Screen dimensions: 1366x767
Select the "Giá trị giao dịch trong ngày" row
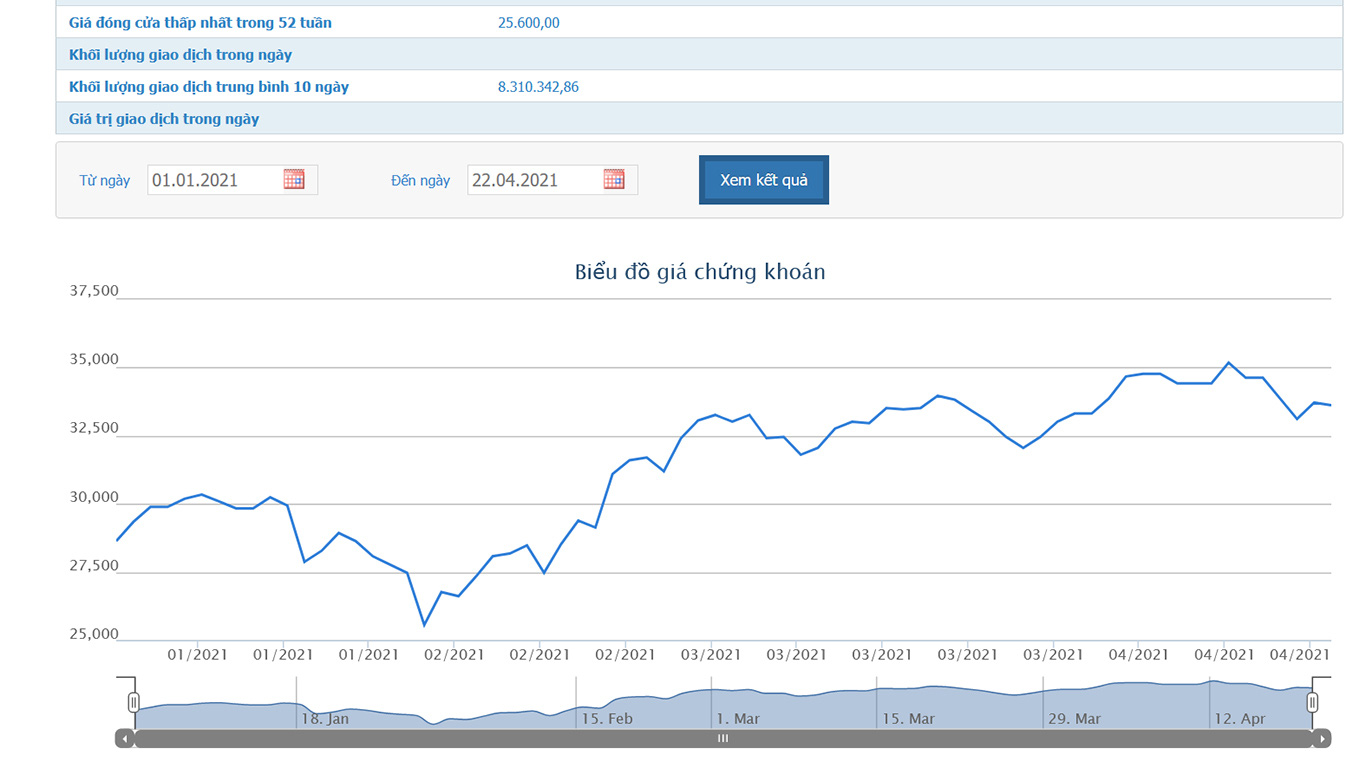pyautogui.click(x=164, y=119)
